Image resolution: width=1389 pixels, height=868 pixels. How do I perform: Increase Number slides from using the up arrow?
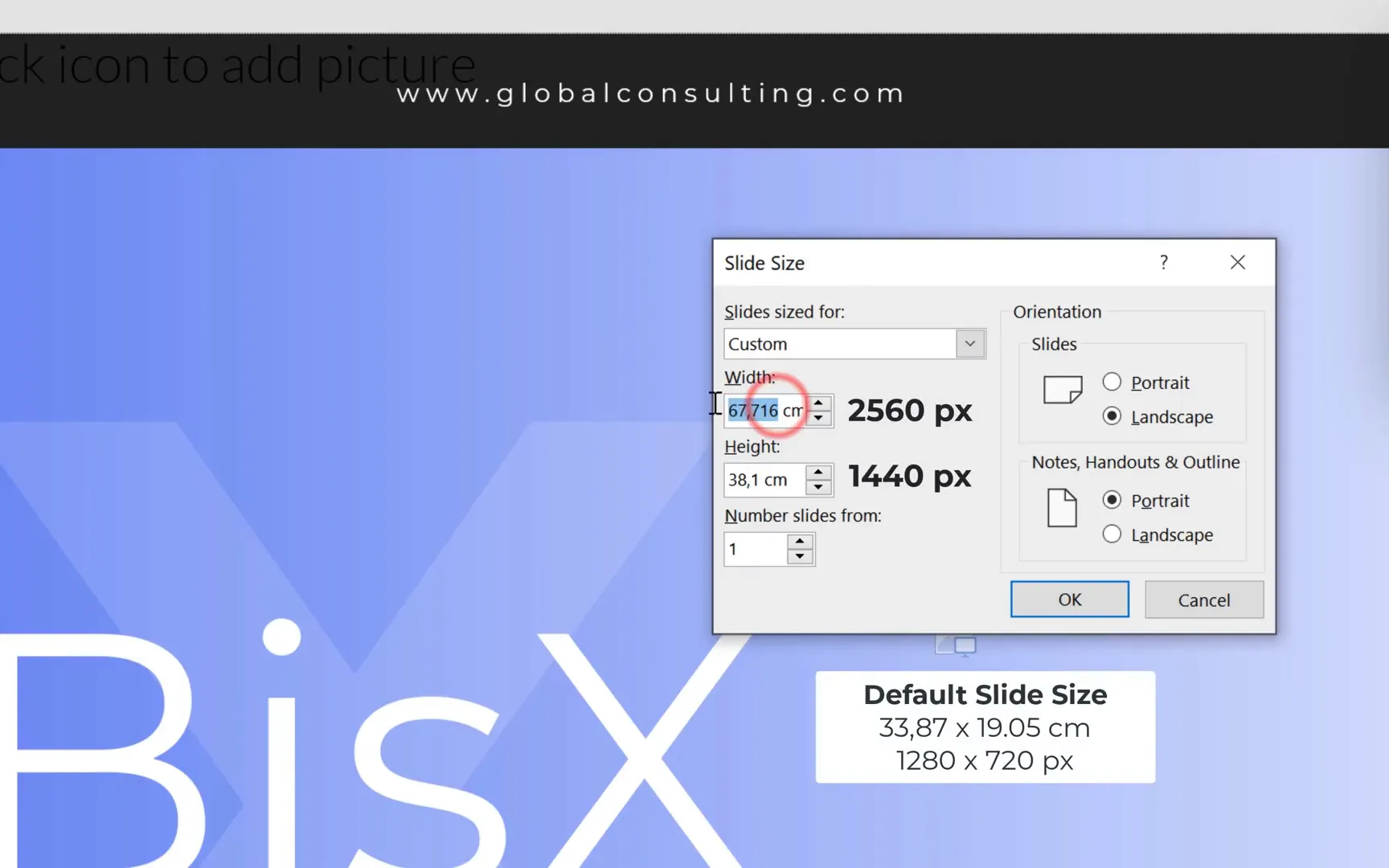(x=800, y=542)
